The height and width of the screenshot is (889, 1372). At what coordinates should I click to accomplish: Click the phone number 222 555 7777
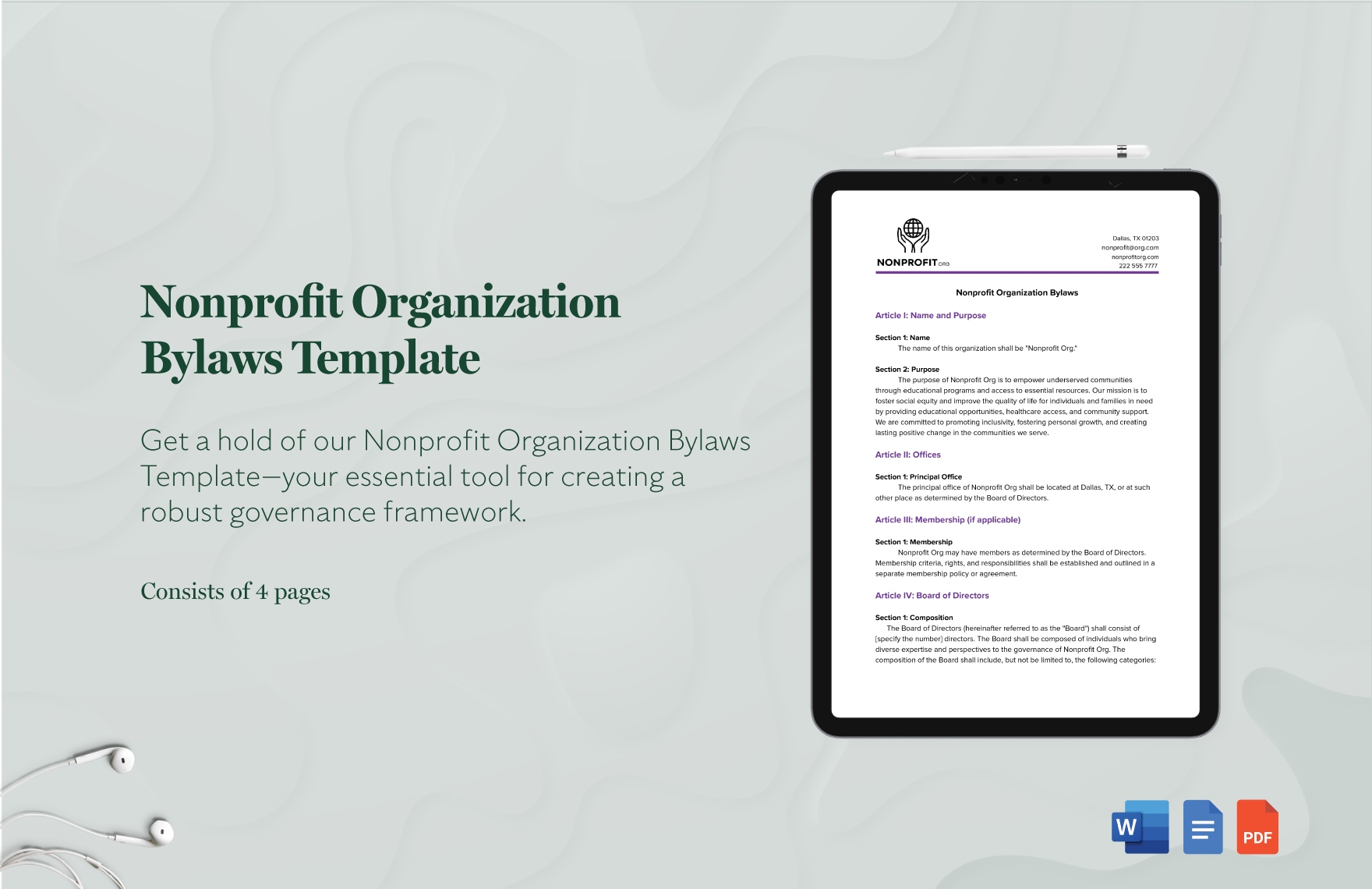pyautogui.click(x=1138, y=266)
